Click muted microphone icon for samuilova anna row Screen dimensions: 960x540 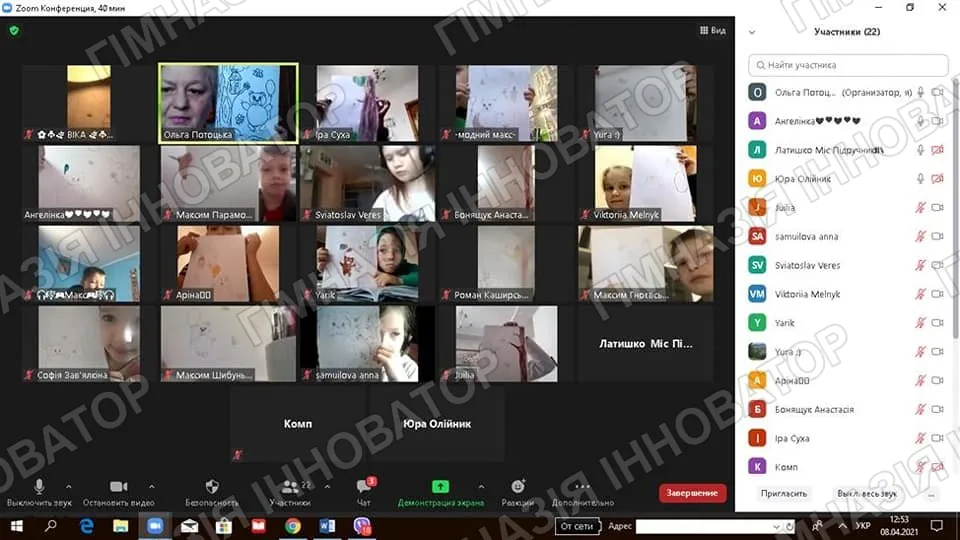[x=920, y=236]
